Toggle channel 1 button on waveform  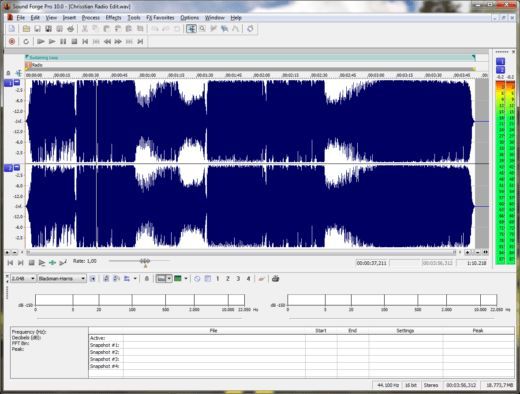[x=8, y=83]
